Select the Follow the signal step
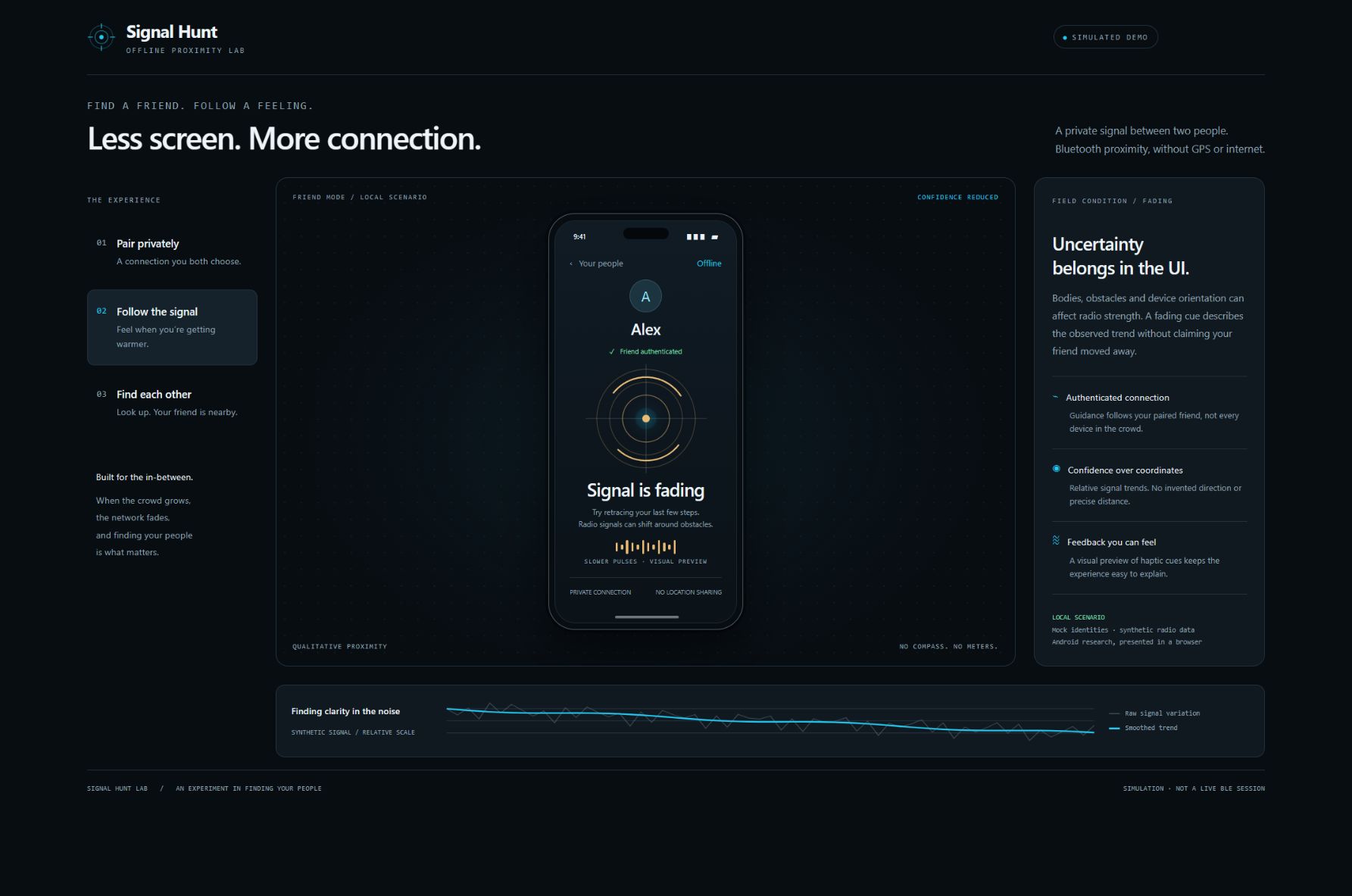 click(172, 327)
